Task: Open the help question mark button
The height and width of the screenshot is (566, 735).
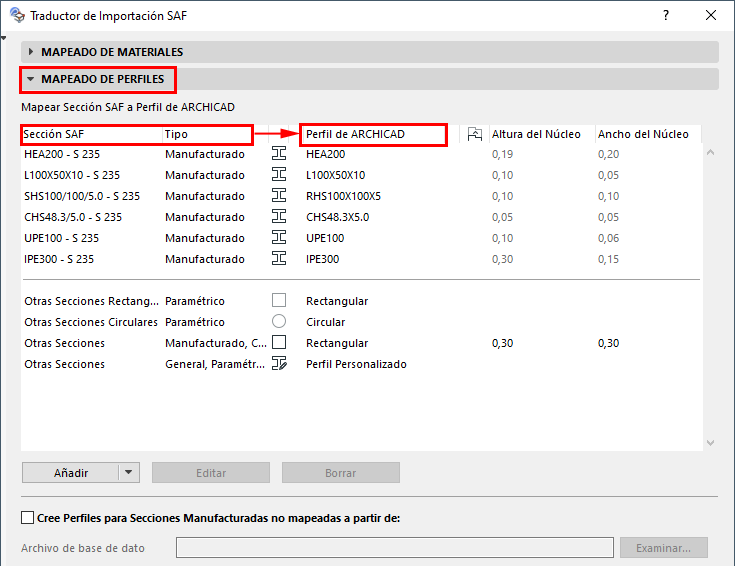Action: point(666,15)
